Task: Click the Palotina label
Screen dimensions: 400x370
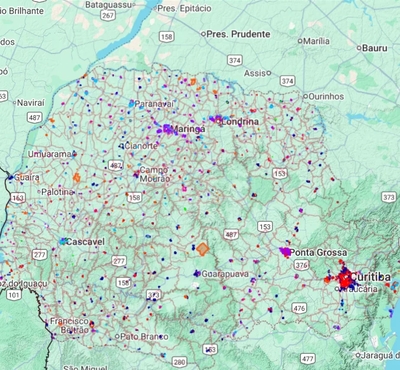Action: tap(57, 192)
